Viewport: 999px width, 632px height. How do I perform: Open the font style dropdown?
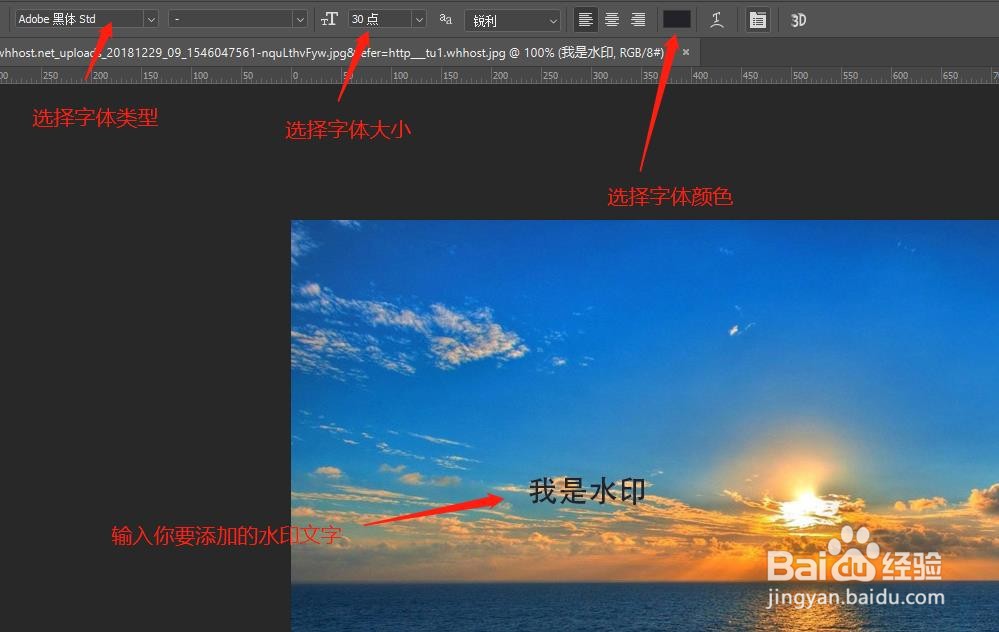[299, 19]
